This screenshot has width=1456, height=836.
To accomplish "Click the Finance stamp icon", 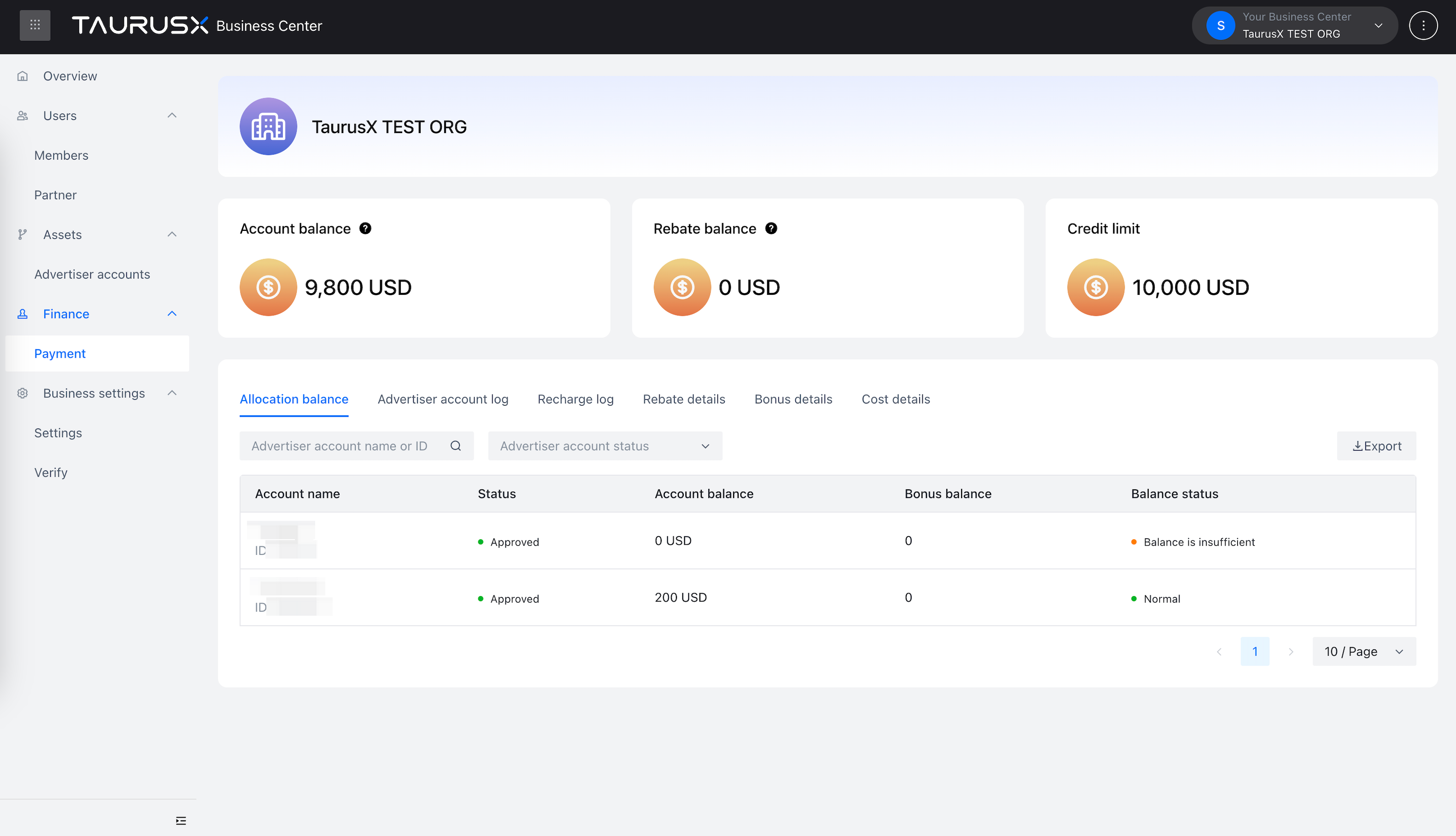I will (23, 313).
